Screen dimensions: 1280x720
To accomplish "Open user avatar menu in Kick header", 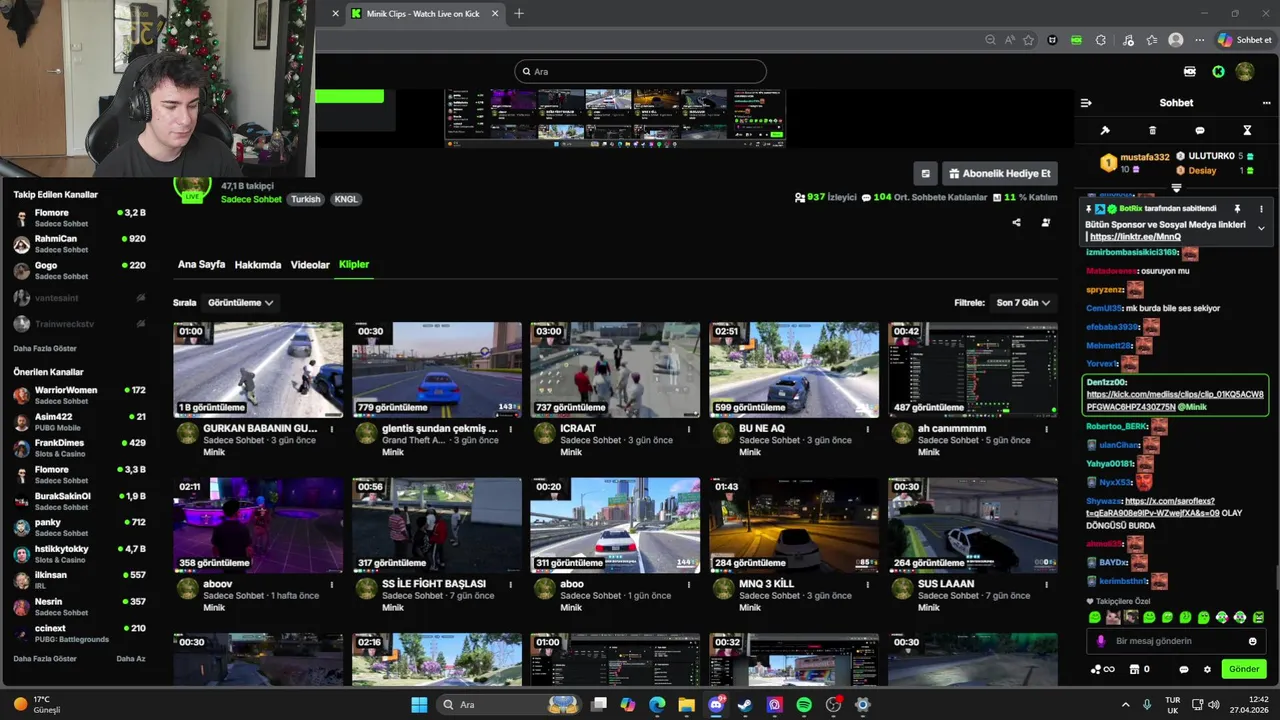I will click(x=1245, y=71).
